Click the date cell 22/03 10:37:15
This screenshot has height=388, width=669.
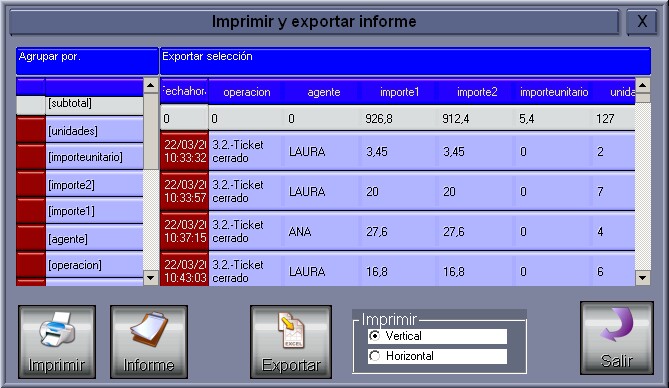click(185, 231)
